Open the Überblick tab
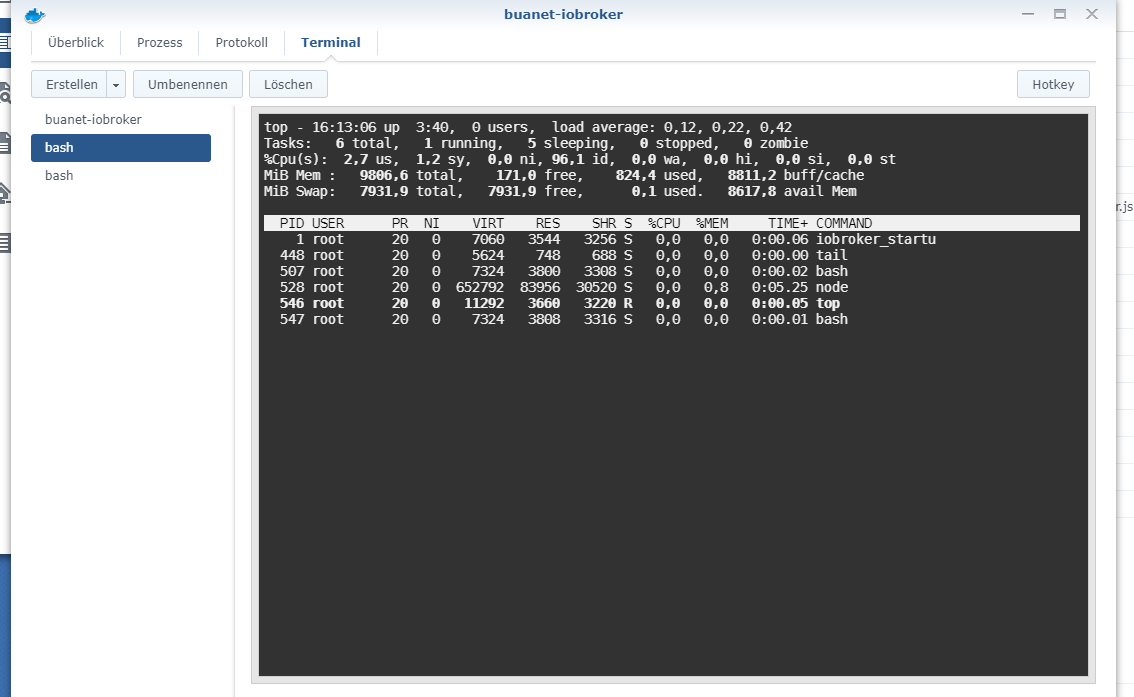Viewport: 1134px width, 697px height. pyautogui.click(x=76, y=43)
